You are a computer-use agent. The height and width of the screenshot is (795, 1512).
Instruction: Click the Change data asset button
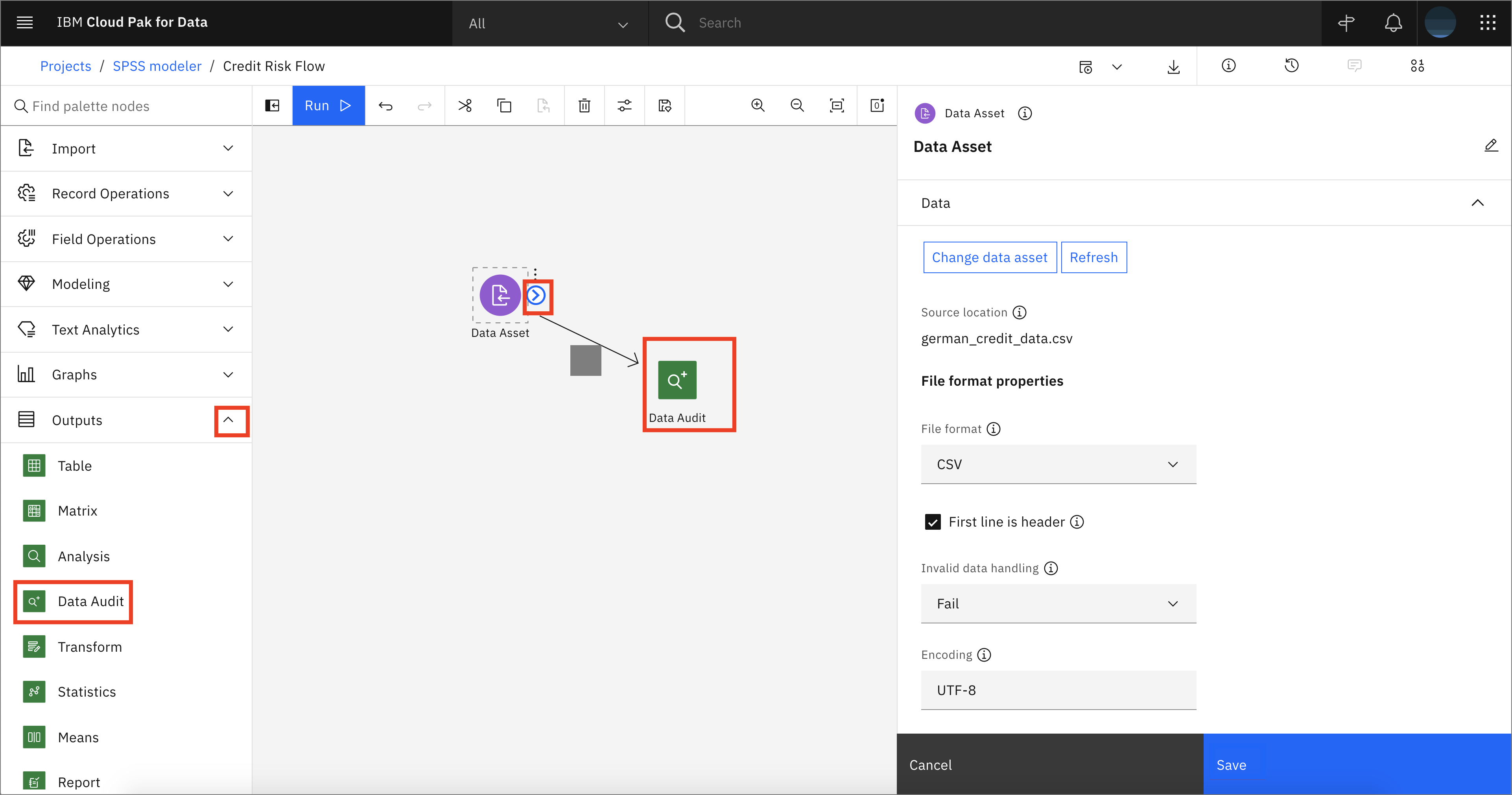(989, 257)
